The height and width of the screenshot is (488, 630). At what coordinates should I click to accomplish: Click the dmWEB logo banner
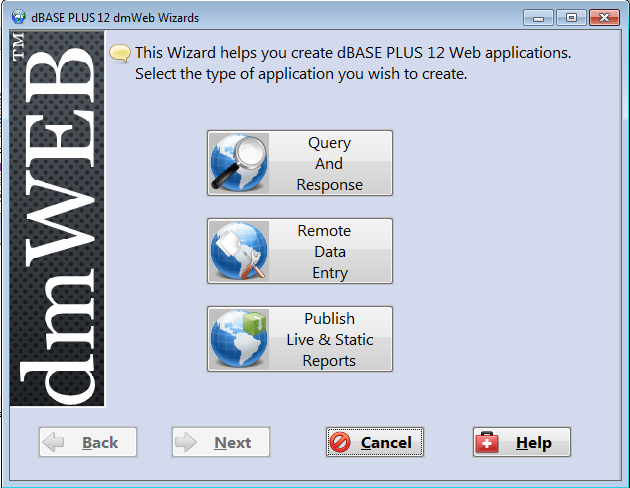[x=57, y=219]
